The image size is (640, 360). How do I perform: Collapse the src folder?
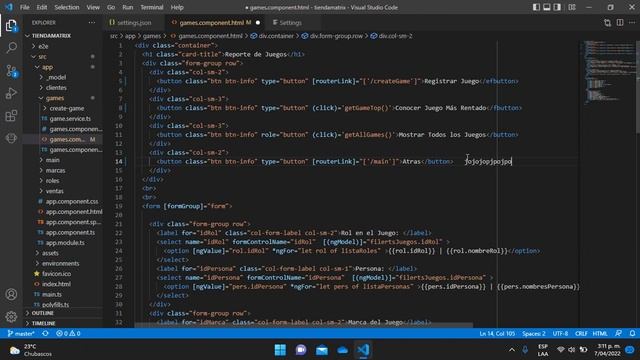42,57
